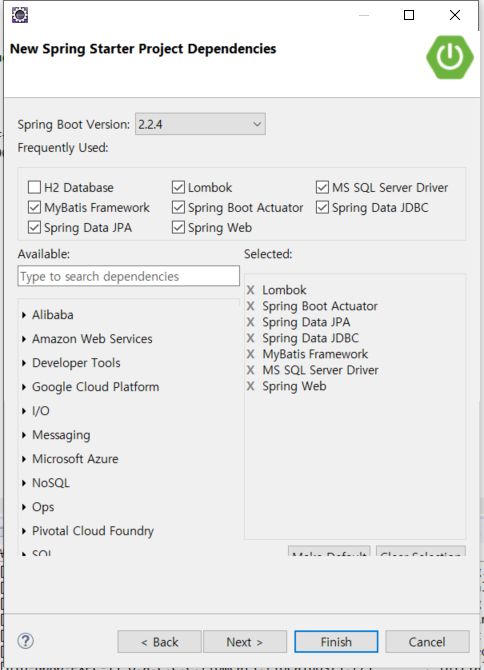
Task: Expand the Developer Tools category
Action: [x=24, y=363]
